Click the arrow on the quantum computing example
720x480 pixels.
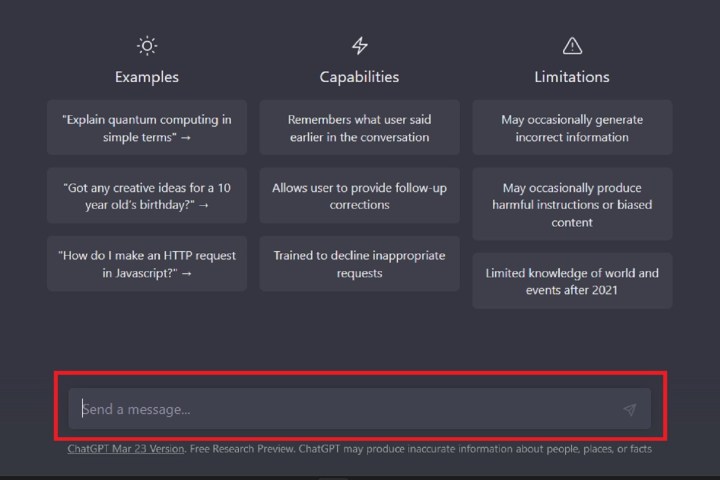coord(187,138)
